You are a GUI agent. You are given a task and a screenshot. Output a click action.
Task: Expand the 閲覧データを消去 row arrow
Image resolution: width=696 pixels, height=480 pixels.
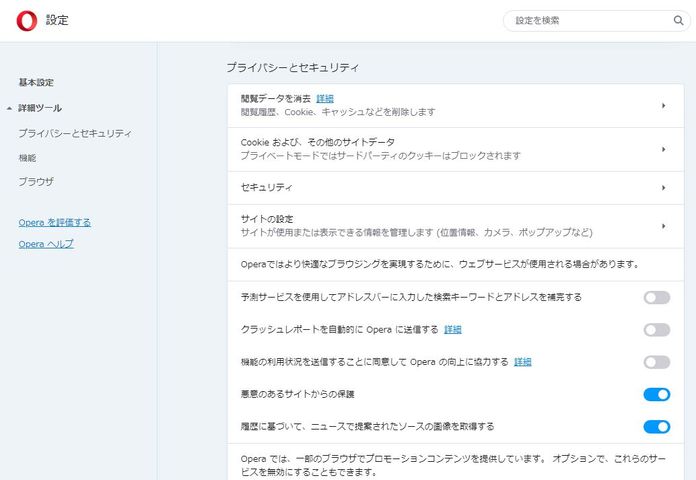point(663,105)
